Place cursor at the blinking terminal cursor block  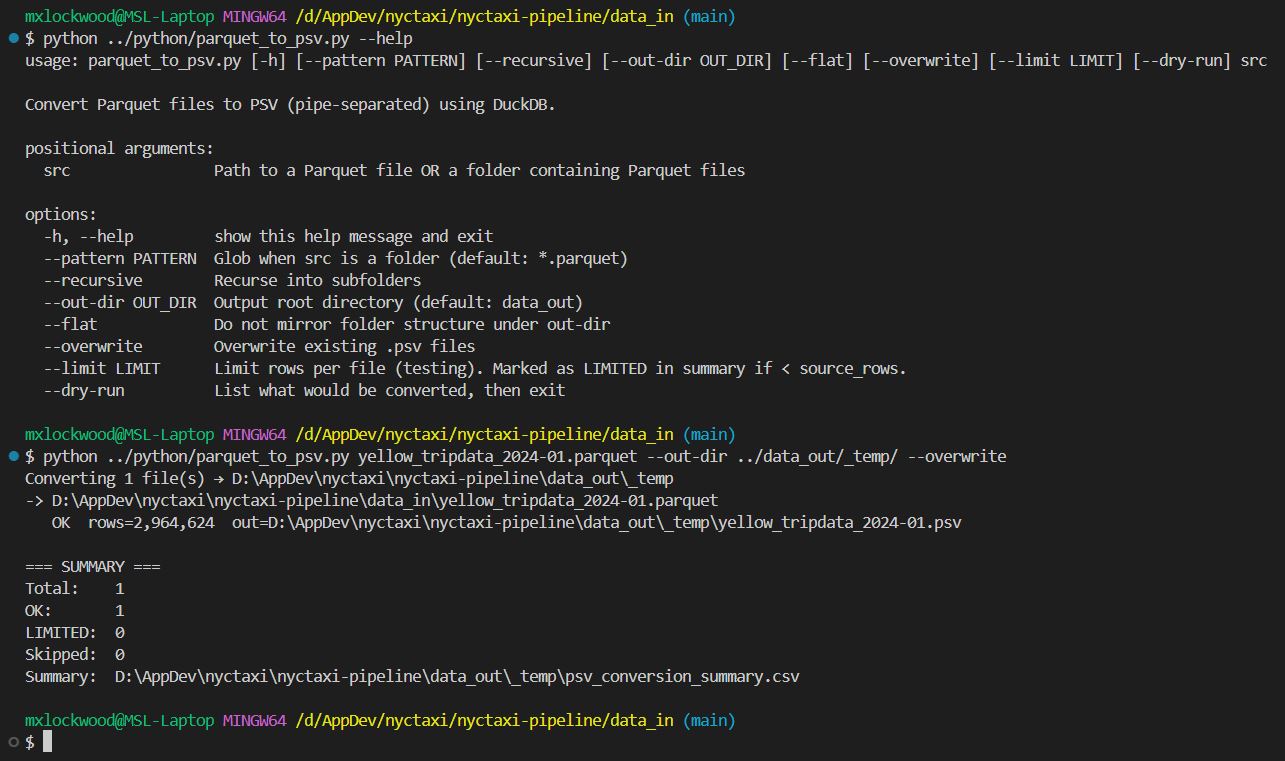click(x=47, y=742)
